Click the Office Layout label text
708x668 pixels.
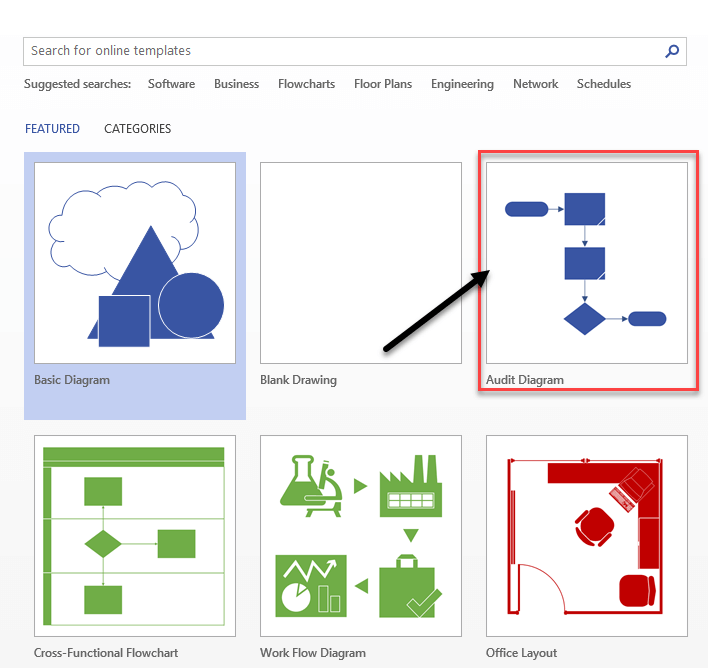tap(522, 653)
